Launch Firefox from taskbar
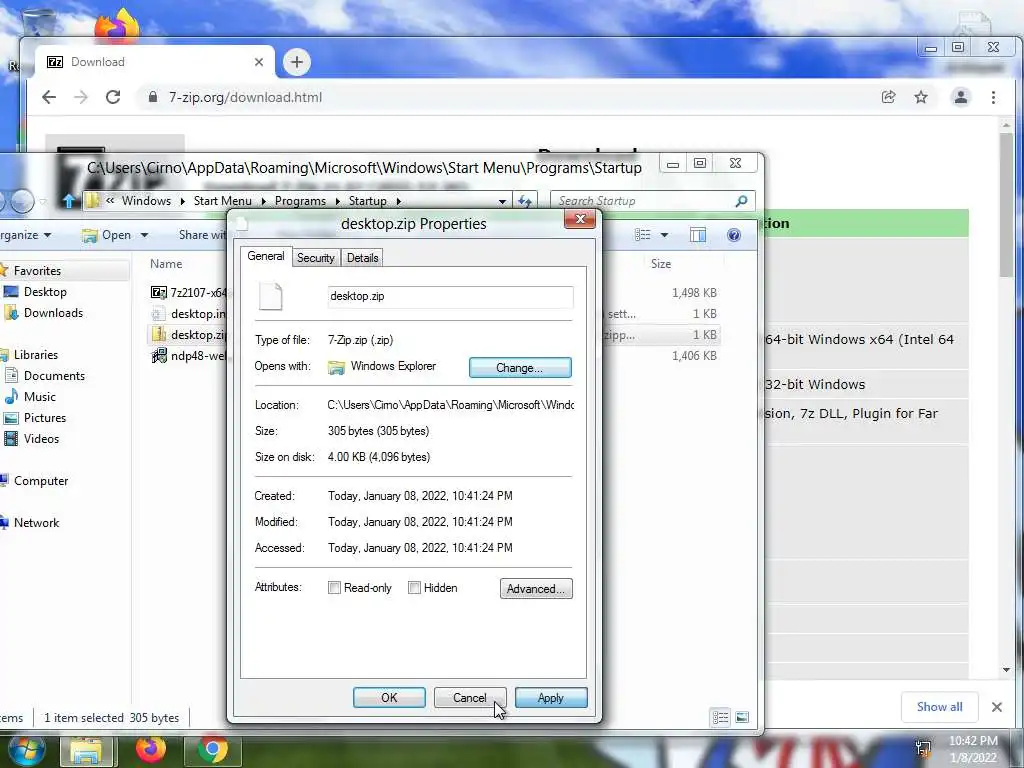Viewport: 1024px width, 768px height. coord(151,750)
